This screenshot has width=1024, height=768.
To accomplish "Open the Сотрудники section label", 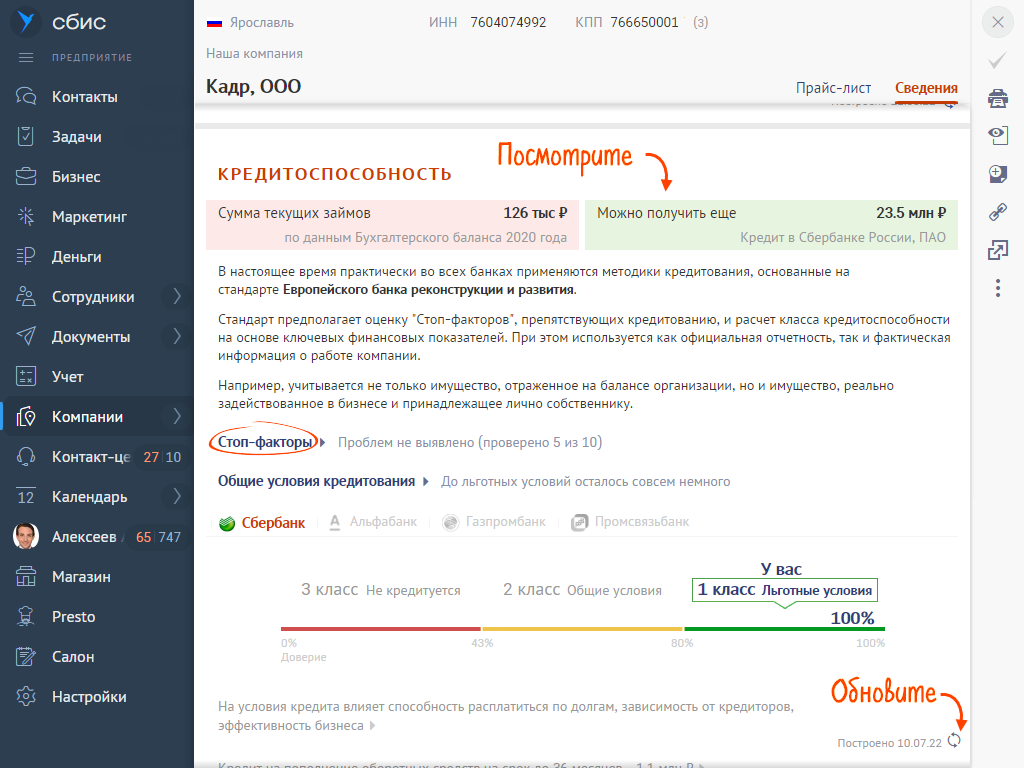I will 93,296.
